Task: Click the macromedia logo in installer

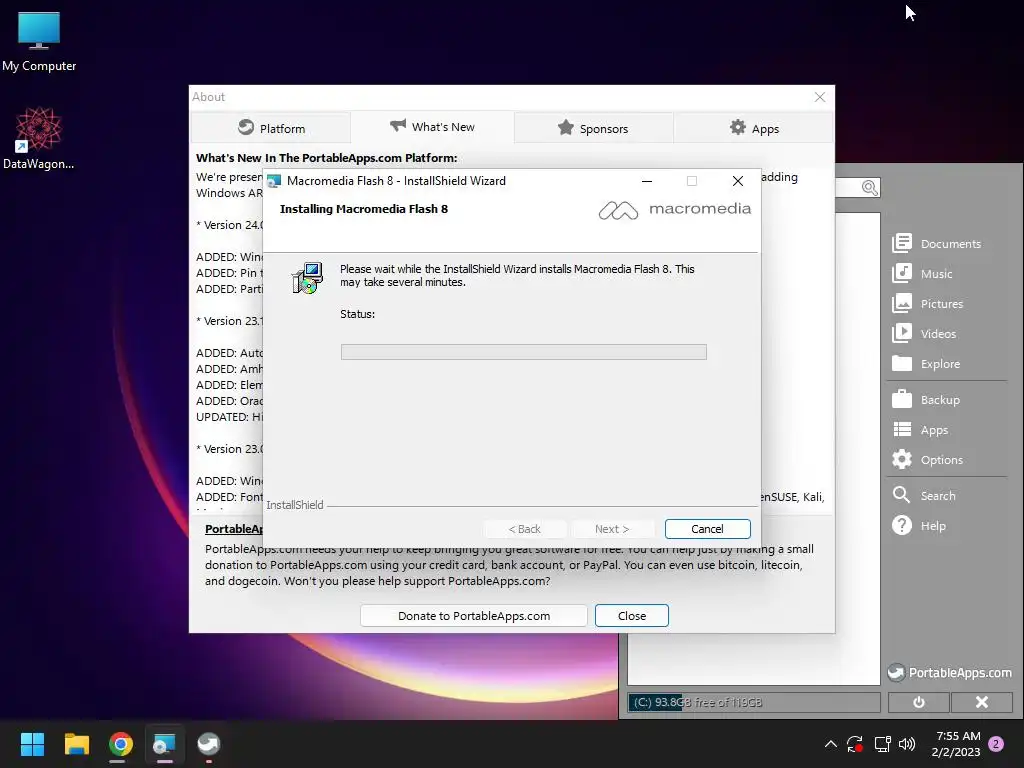Action: (675, 210)
